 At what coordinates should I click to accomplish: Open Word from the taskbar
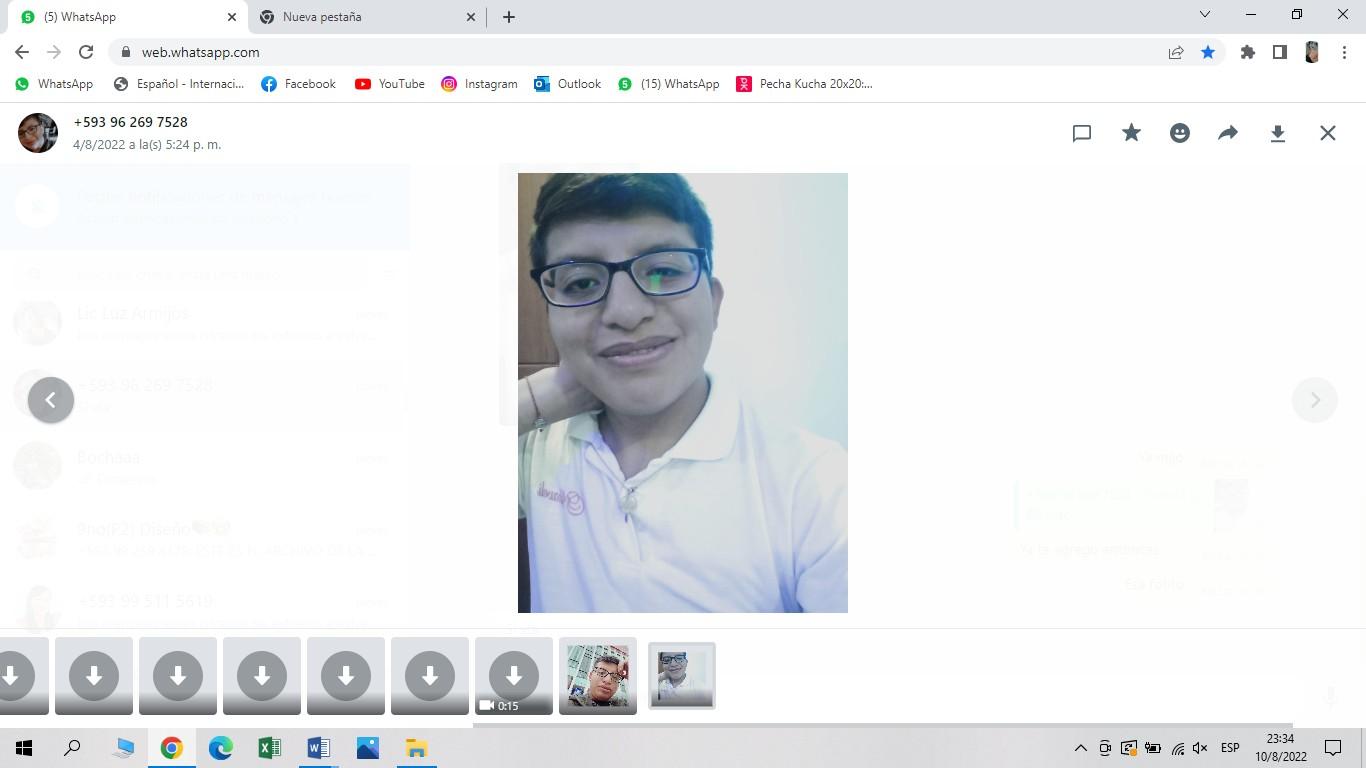tap(318, 748)
